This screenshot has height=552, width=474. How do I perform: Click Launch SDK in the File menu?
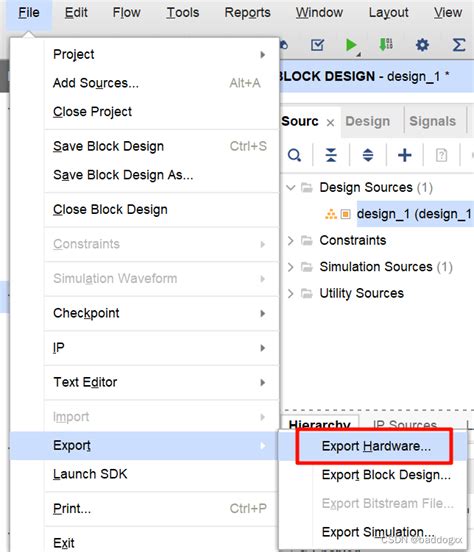(x=90, y=474)
